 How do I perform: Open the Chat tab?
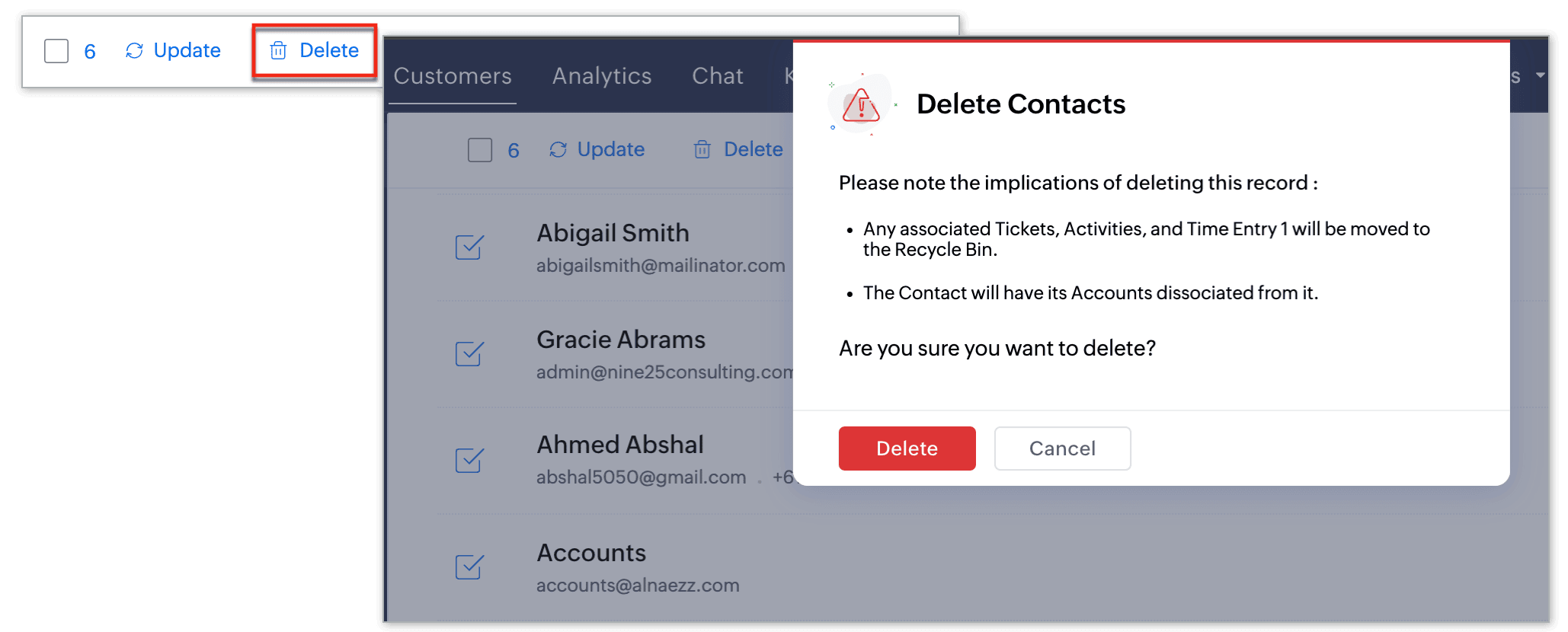pyautogui.click(x=718, y=76)
